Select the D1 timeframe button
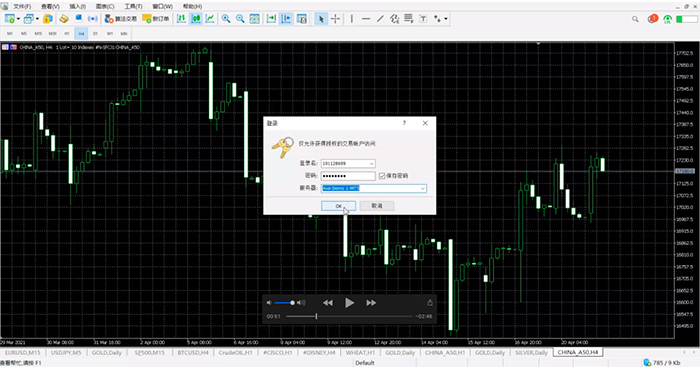This screenshot has height=367, width=700. [x=95, y=33]
